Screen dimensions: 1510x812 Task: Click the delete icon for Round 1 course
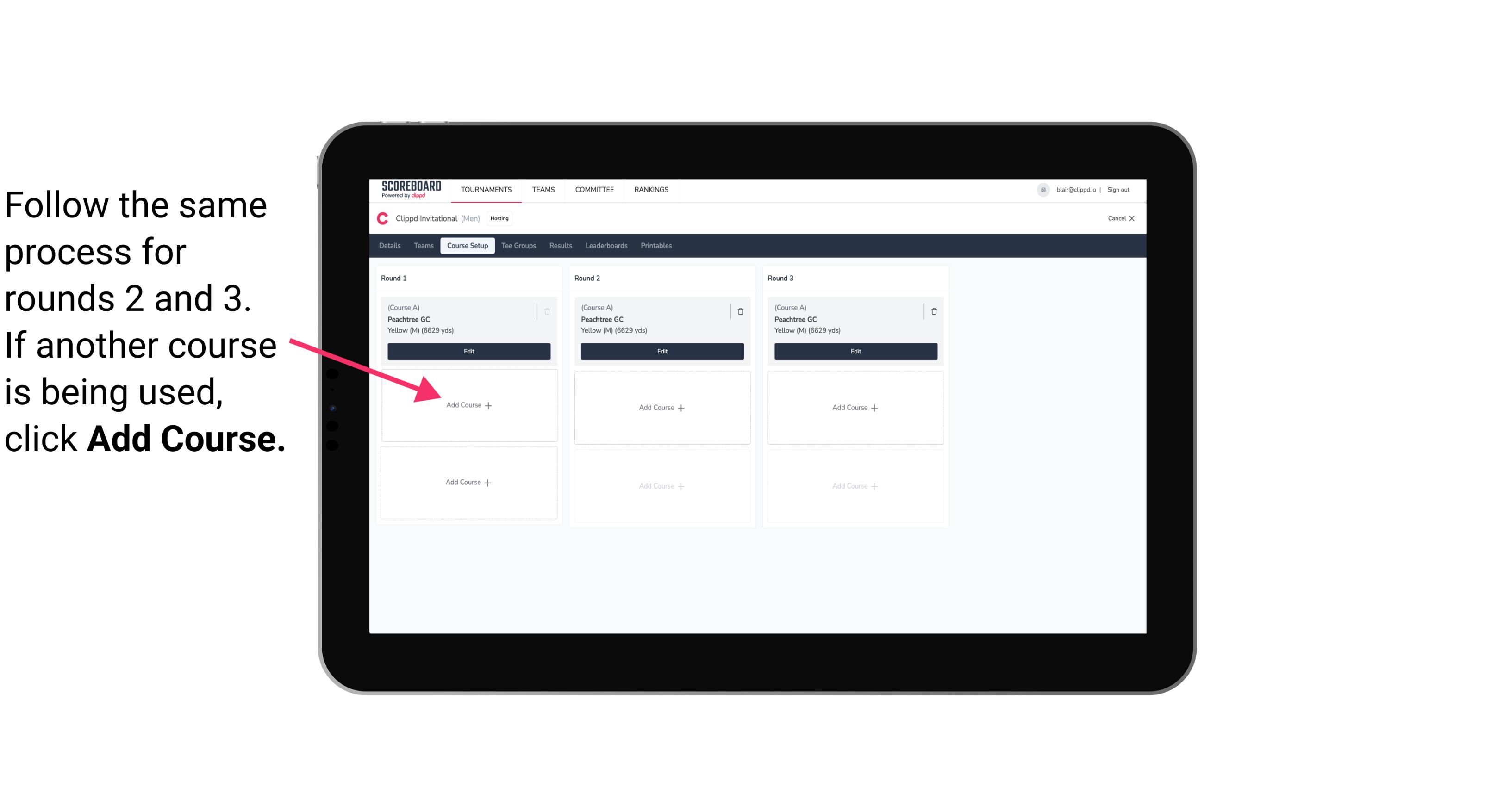click(x=548, y=311)
